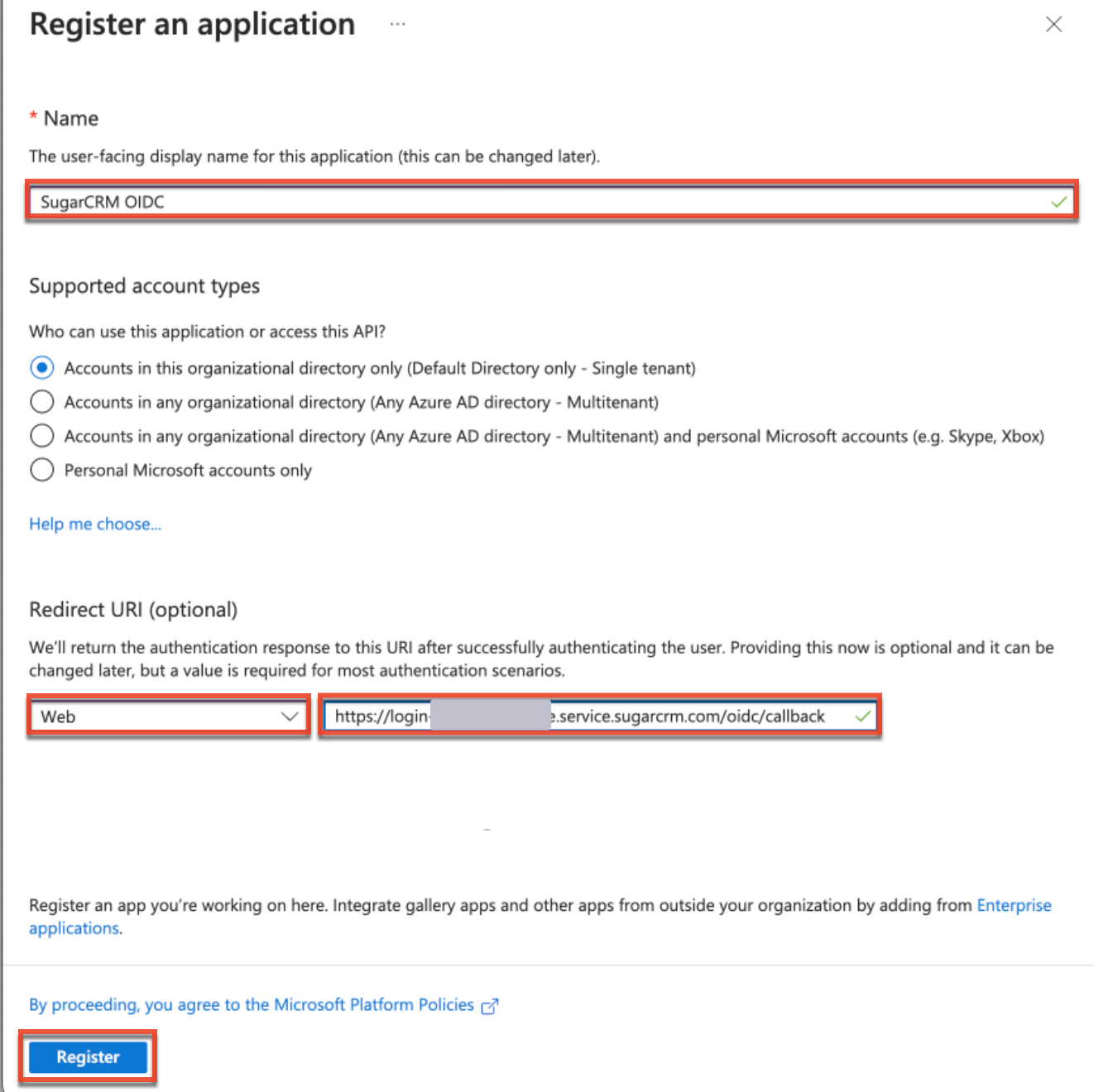This screenshot has height=1092, width=1094.
Task: Close the Register an application pane
Action: coord(1053,24)
